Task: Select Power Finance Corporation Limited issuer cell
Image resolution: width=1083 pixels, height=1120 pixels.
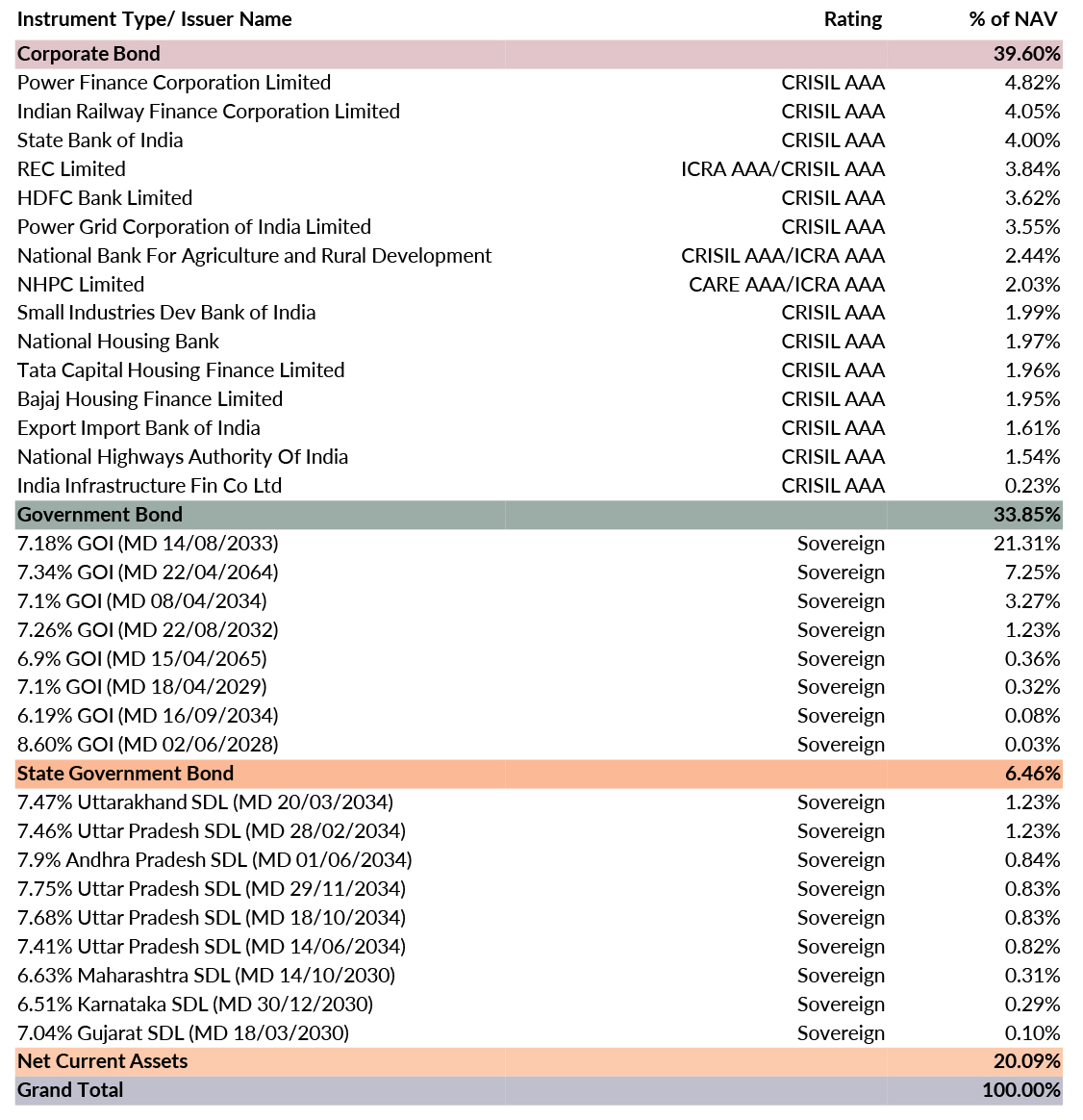Action: [174, 83]
